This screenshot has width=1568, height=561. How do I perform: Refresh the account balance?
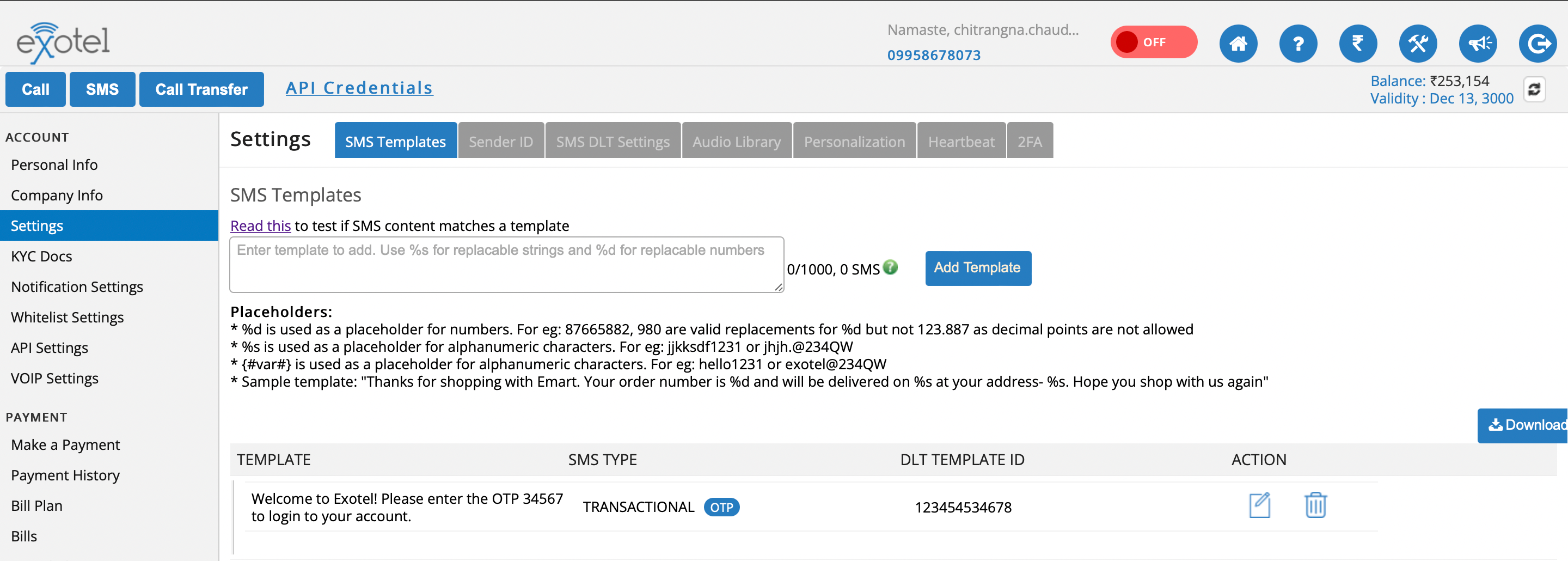coord(1534,89)
